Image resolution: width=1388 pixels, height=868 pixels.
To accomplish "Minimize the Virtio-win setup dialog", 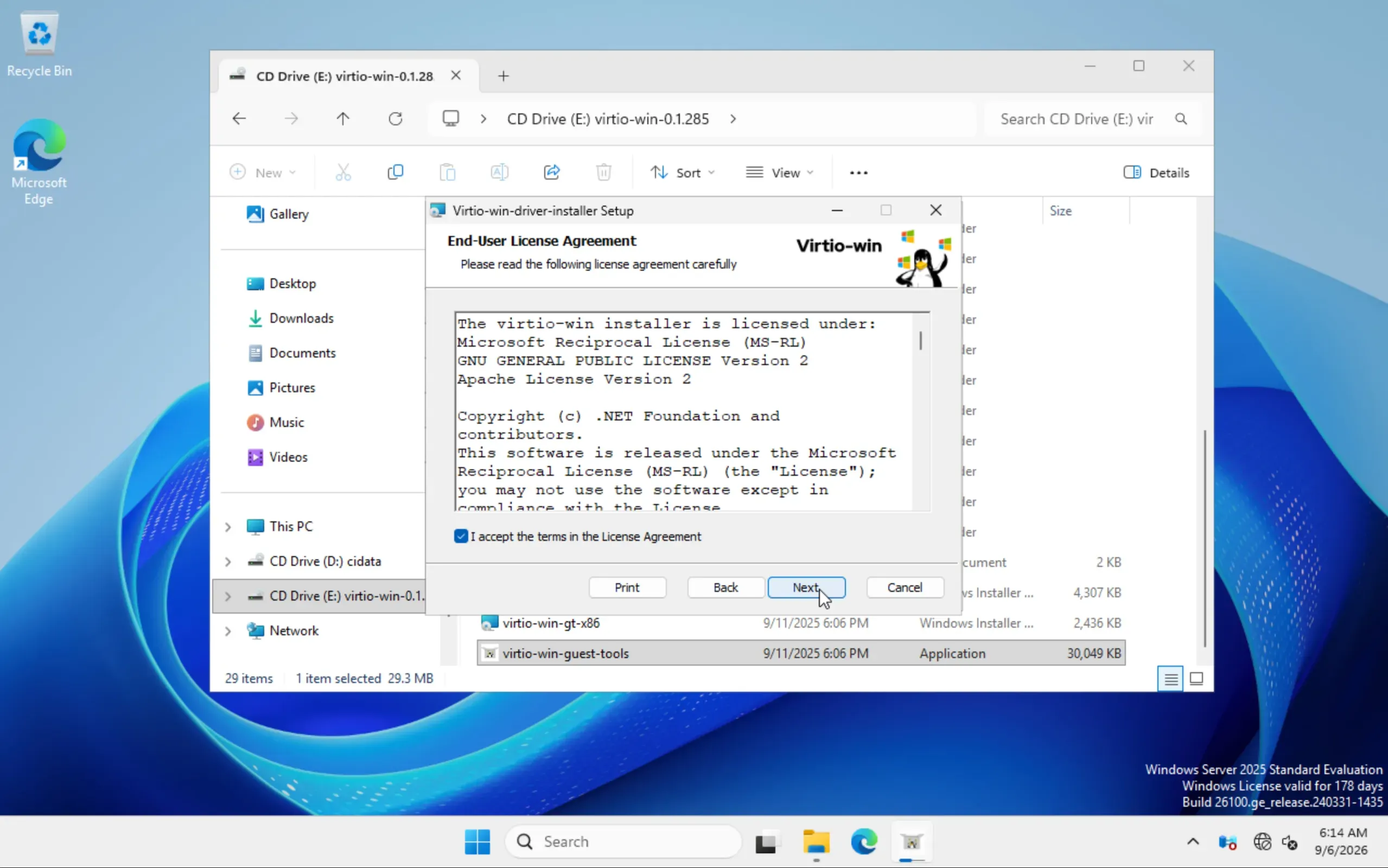I will [837, 210].
